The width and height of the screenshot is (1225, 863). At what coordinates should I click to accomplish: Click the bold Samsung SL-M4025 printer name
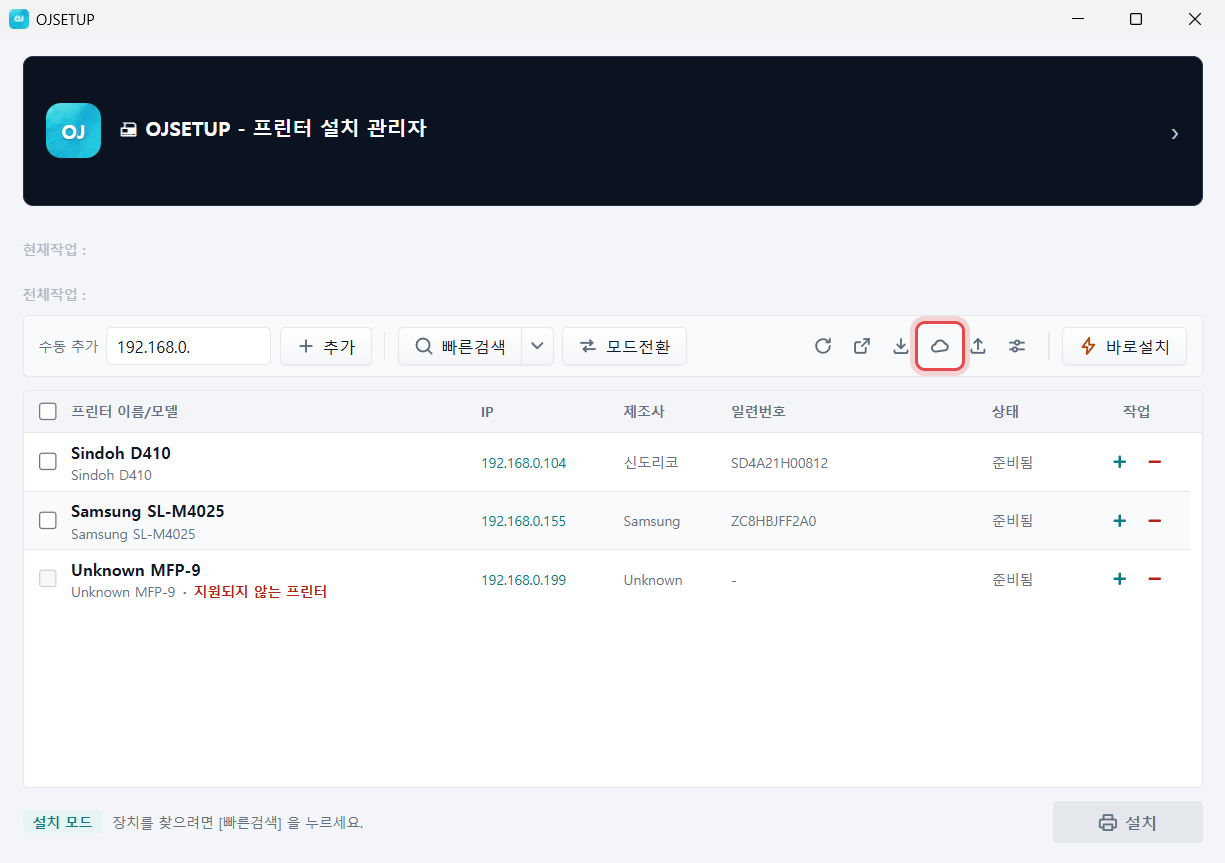(148, 511)
